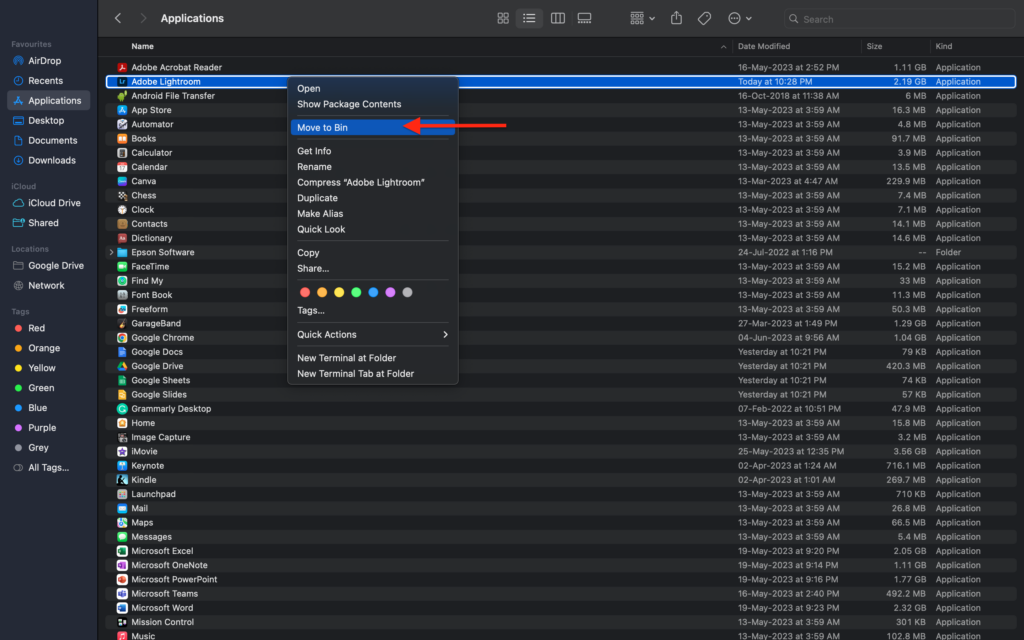
Task: Select the Grammarly Desktop app icon
Action: [x=122, y=409]
